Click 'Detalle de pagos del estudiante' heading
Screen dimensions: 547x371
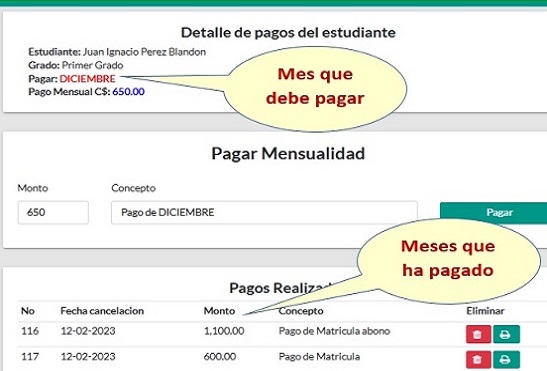coord(288,32)
